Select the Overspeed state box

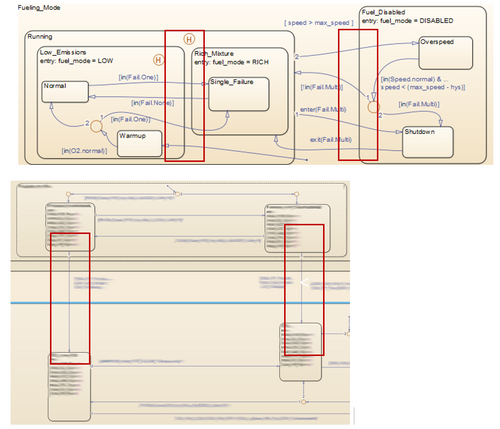pos(446,53)
